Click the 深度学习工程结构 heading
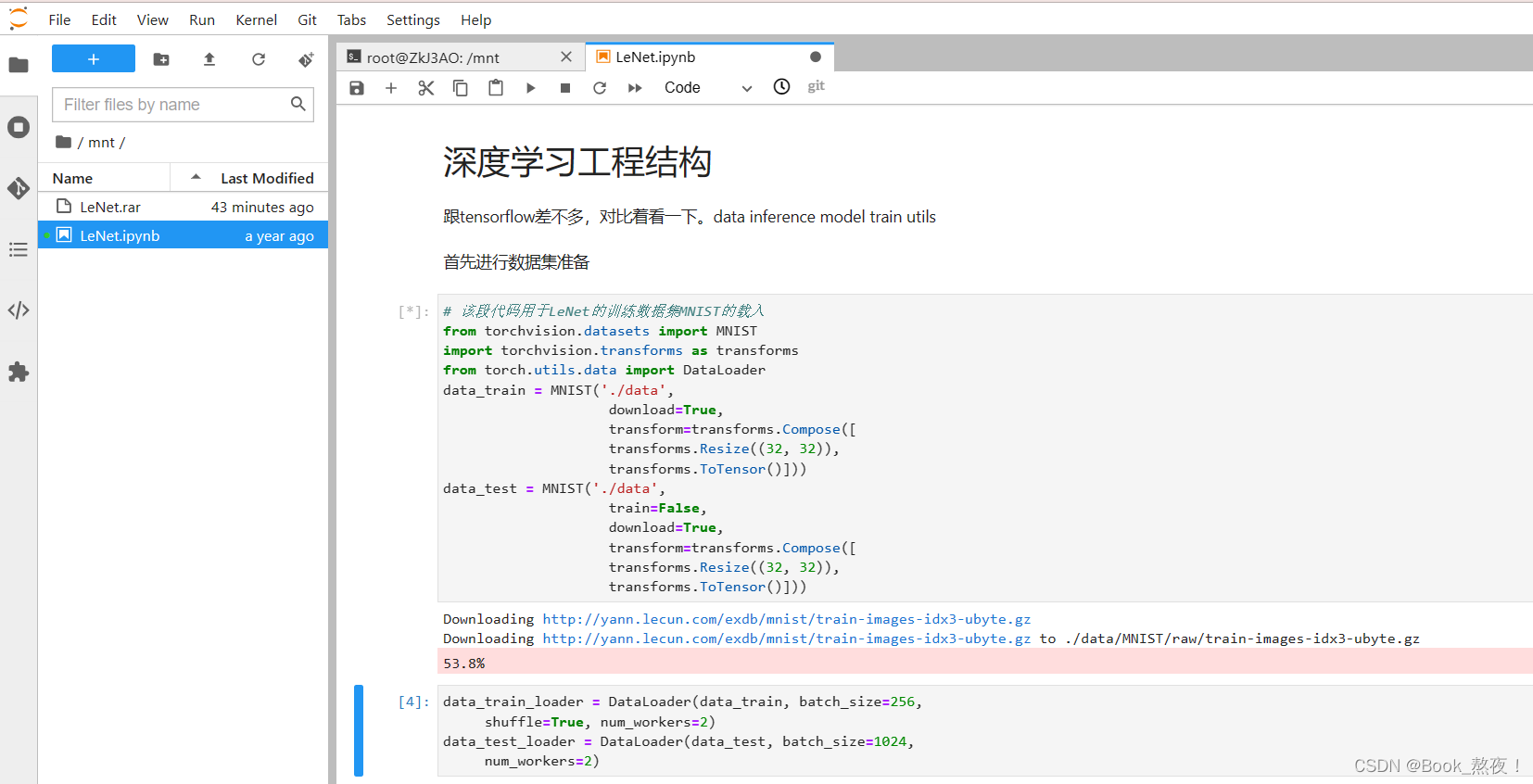 coord(577,162)
